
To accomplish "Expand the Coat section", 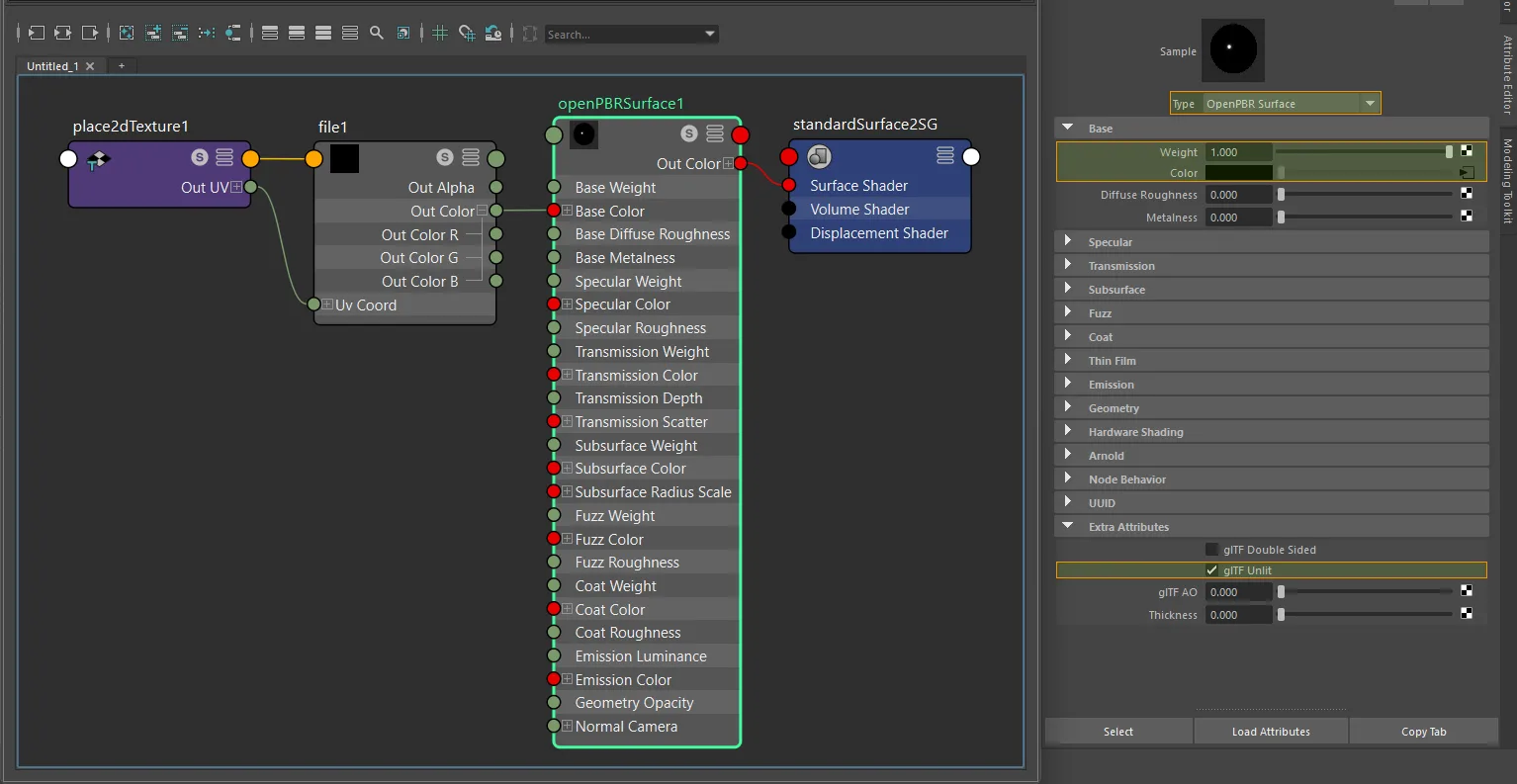I will coord(1068,336).
